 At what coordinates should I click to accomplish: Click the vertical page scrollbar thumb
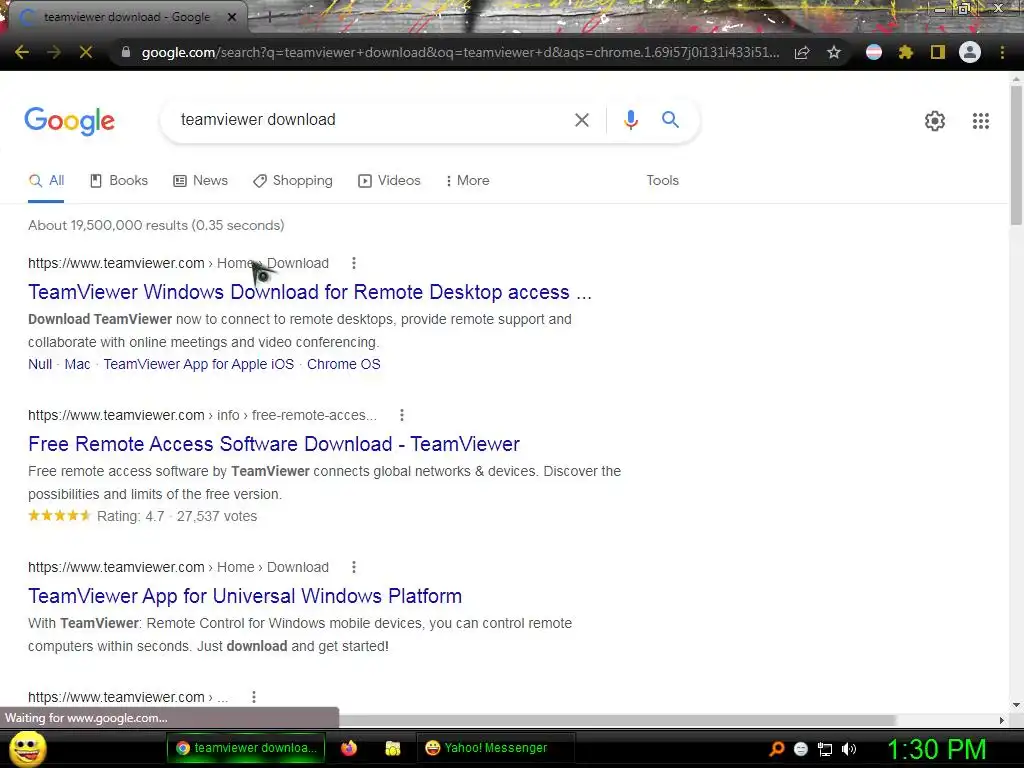pos(1016,155)
